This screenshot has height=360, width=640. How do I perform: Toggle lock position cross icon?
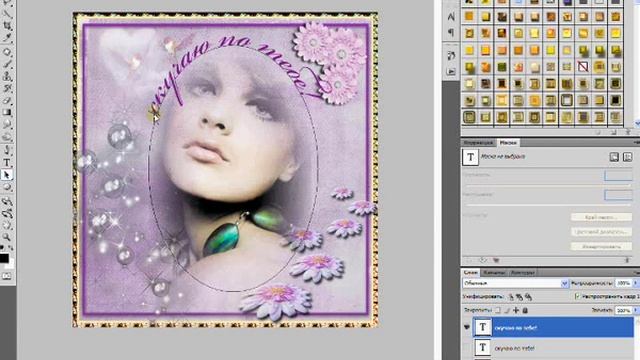point(516,311)
